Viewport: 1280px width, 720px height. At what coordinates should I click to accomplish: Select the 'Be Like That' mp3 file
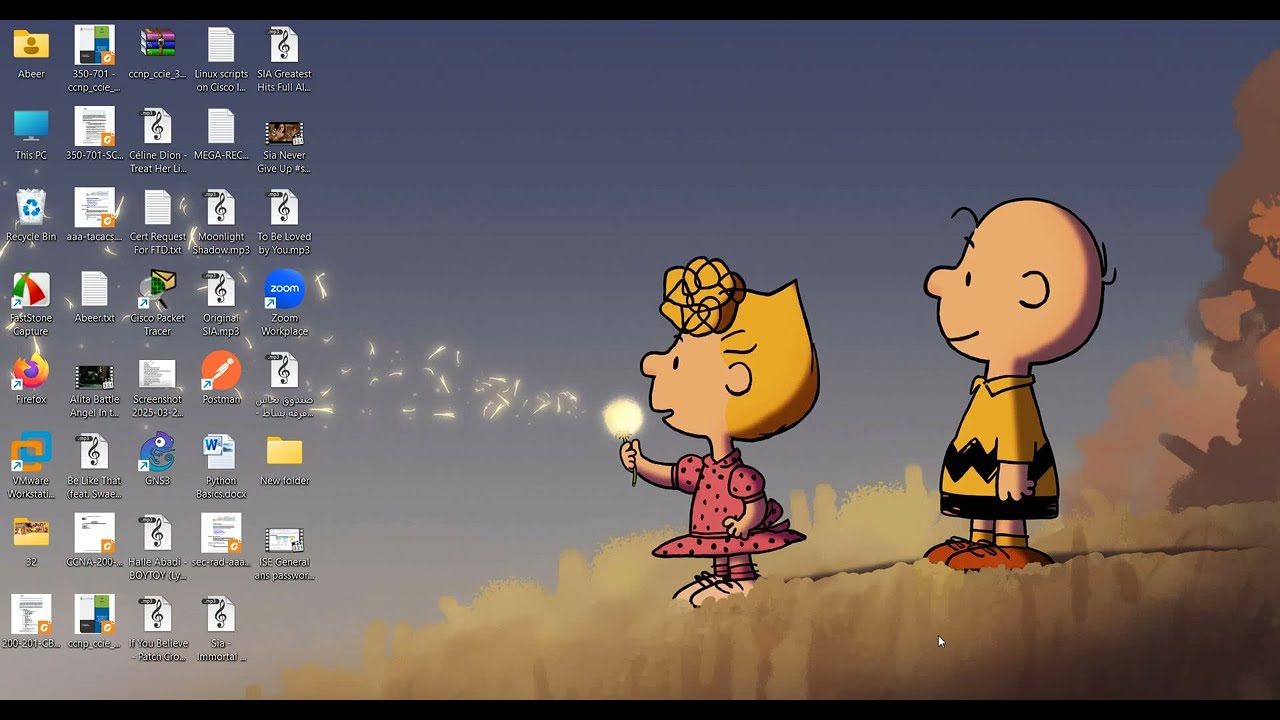pos(95,452)
